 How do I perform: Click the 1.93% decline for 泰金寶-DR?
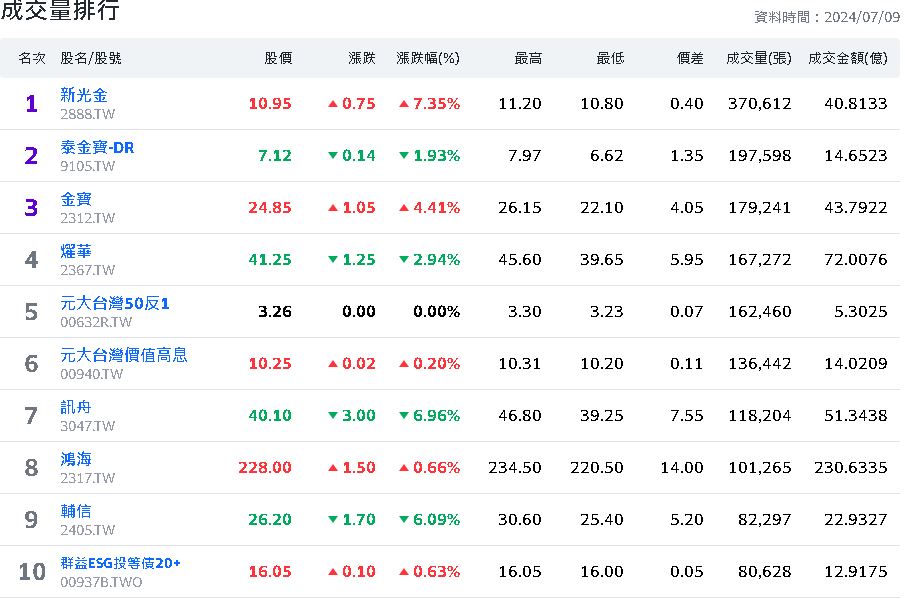coord(429,156)
